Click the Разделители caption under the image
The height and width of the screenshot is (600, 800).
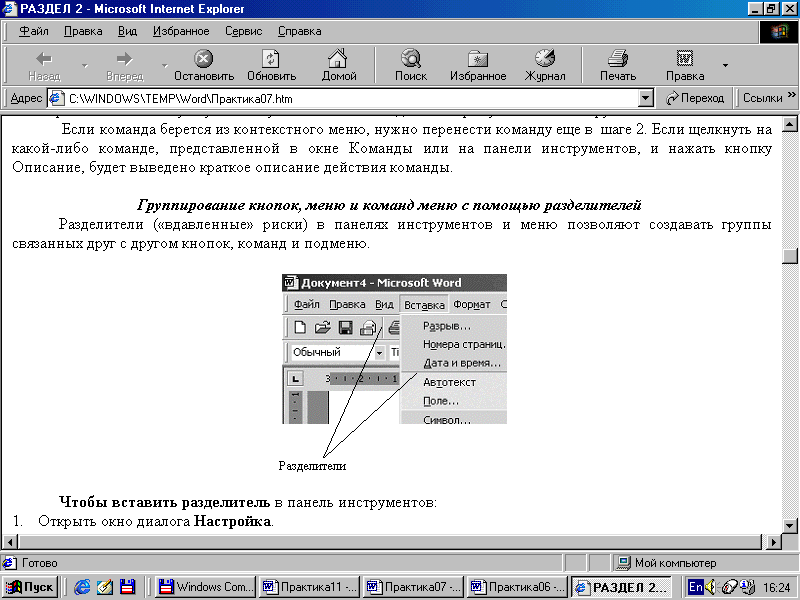(x=312, y=466)
